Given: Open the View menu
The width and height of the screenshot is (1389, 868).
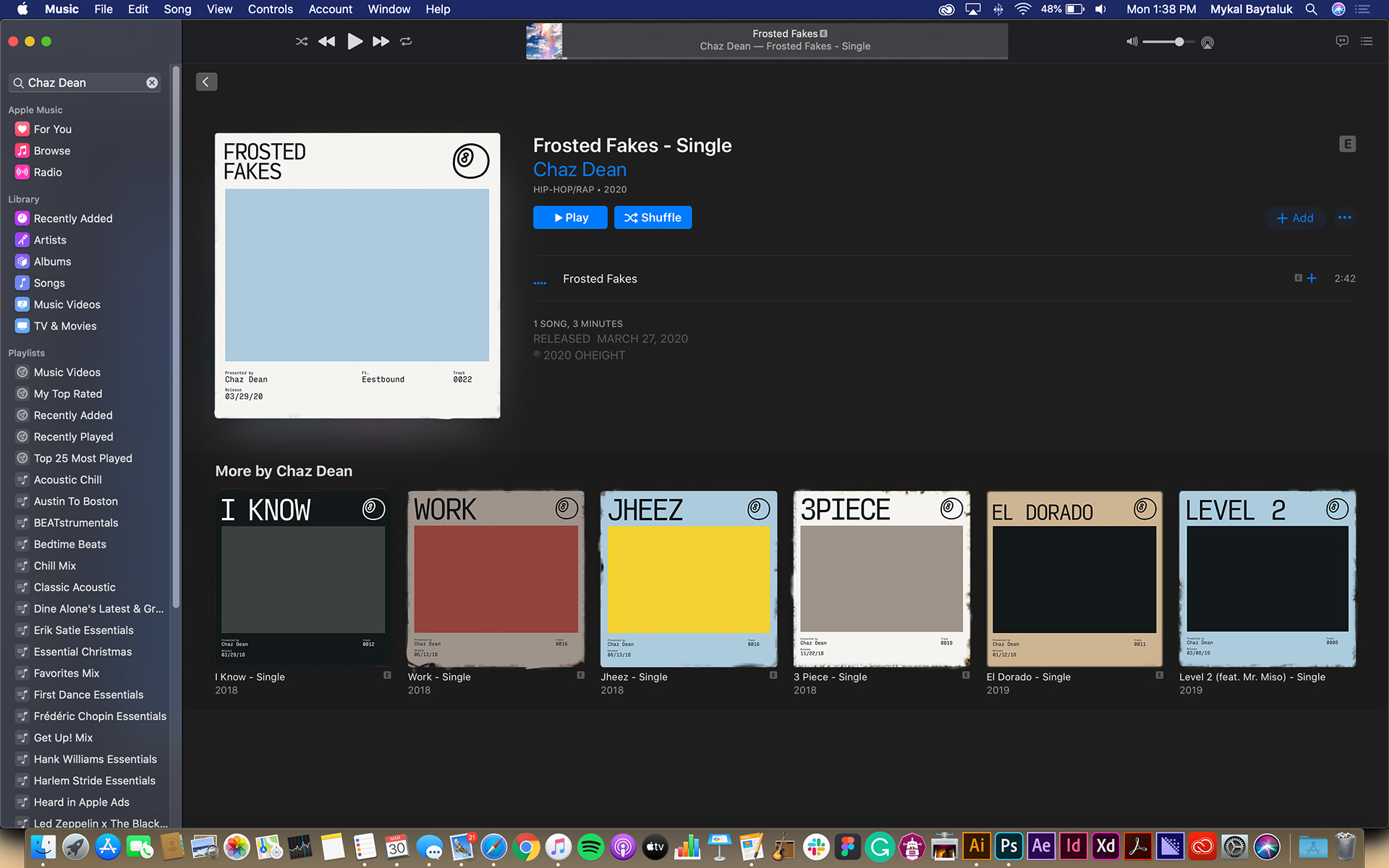Looking at the screenshot, I should pyautogui.click(x=219, y=9).
